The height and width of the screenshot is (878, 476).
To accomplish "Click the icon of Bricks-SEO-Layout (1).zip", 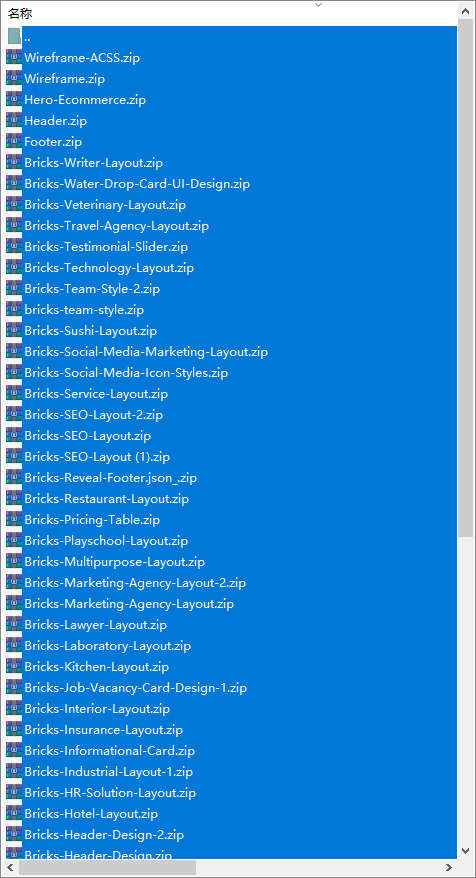I will click(x=14, y=456).
